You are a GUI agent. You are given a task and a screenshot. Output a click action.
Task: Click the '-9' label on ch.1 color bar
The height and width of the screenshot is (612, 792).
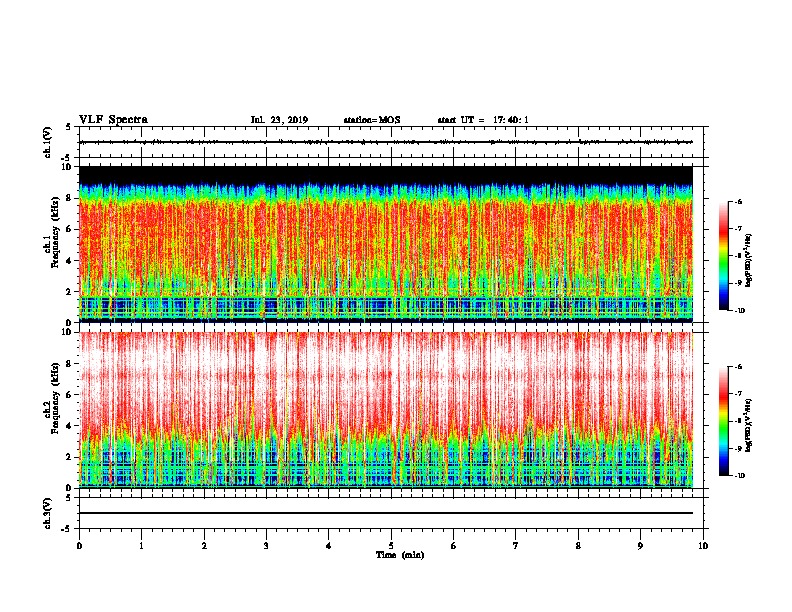[738, 283]
